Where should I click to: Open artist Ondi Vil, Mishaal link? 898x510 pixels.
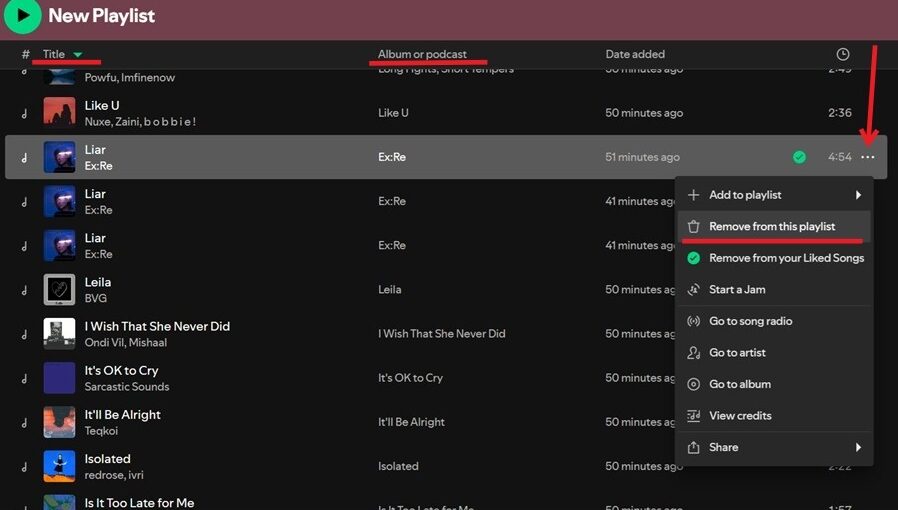(126, 342)
